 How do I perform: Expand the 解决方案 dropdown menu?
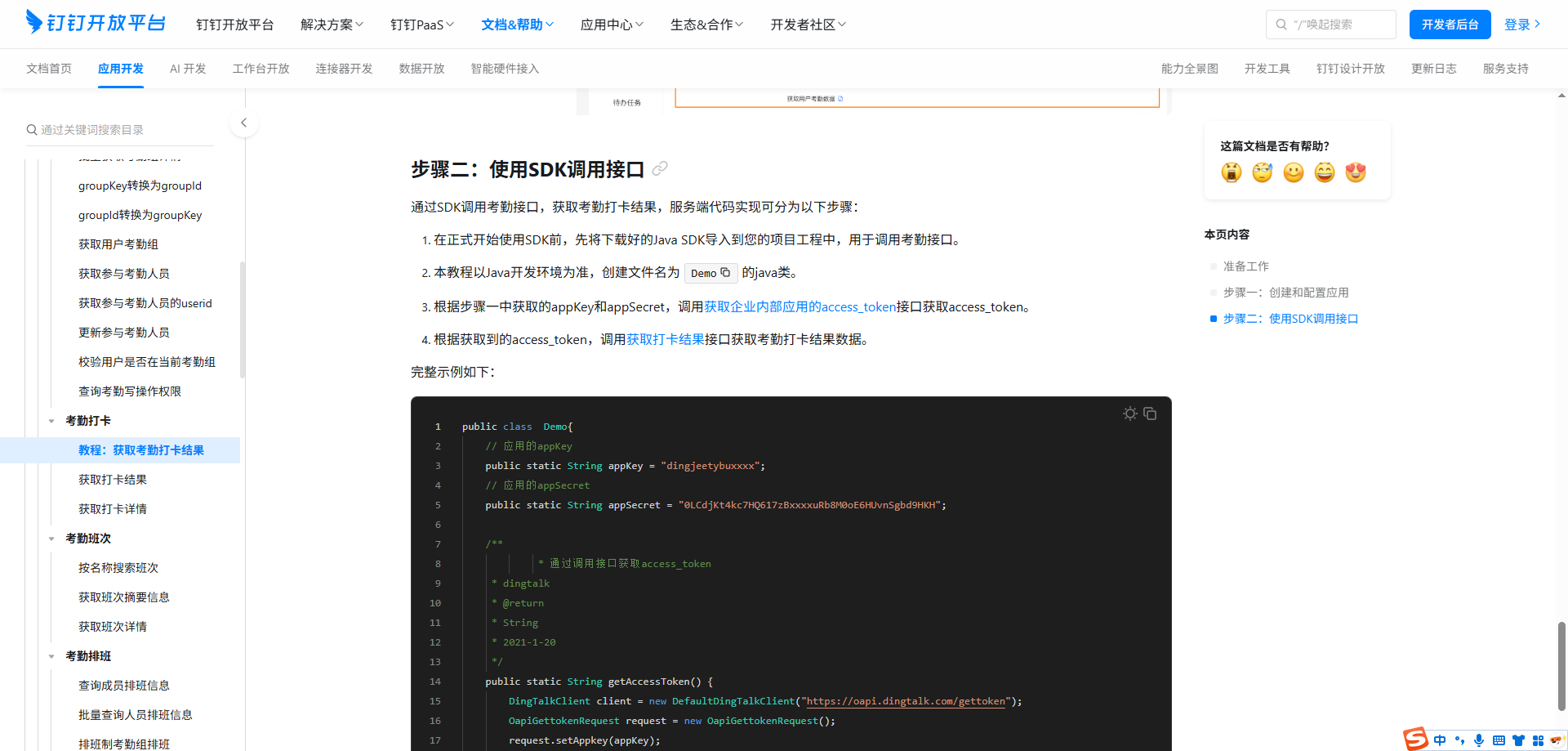332,25
